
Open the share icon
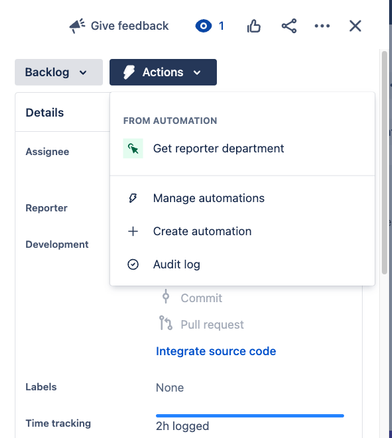pos(289,26)
